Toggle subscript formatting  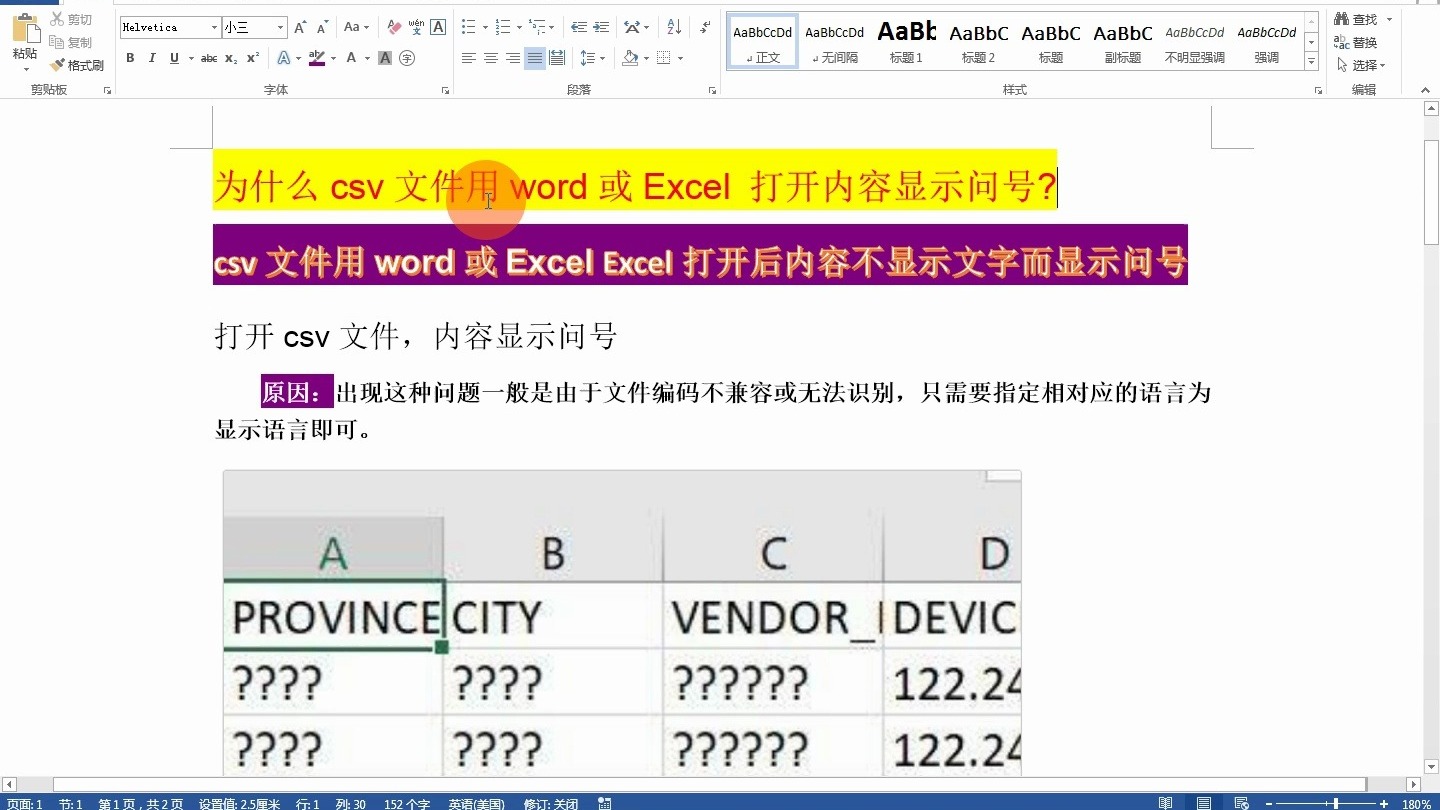coord(231,58)
